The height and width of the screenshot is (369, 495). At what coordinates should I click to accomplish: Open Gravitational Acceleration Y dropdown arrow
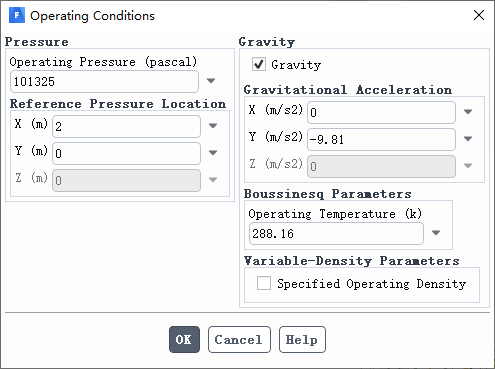point(468,139)
